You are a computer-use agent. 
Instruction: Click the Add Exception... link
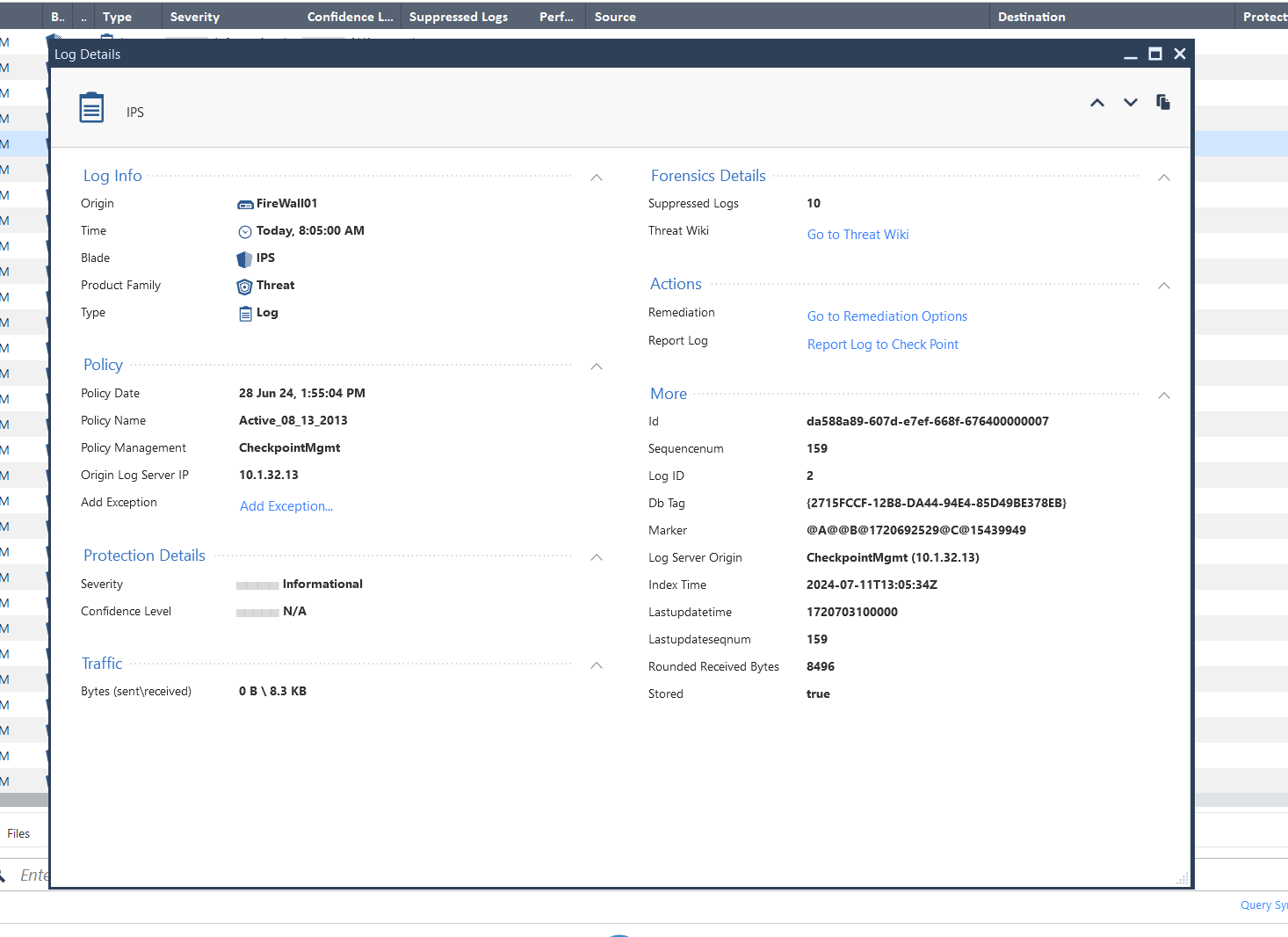[286, 506]
